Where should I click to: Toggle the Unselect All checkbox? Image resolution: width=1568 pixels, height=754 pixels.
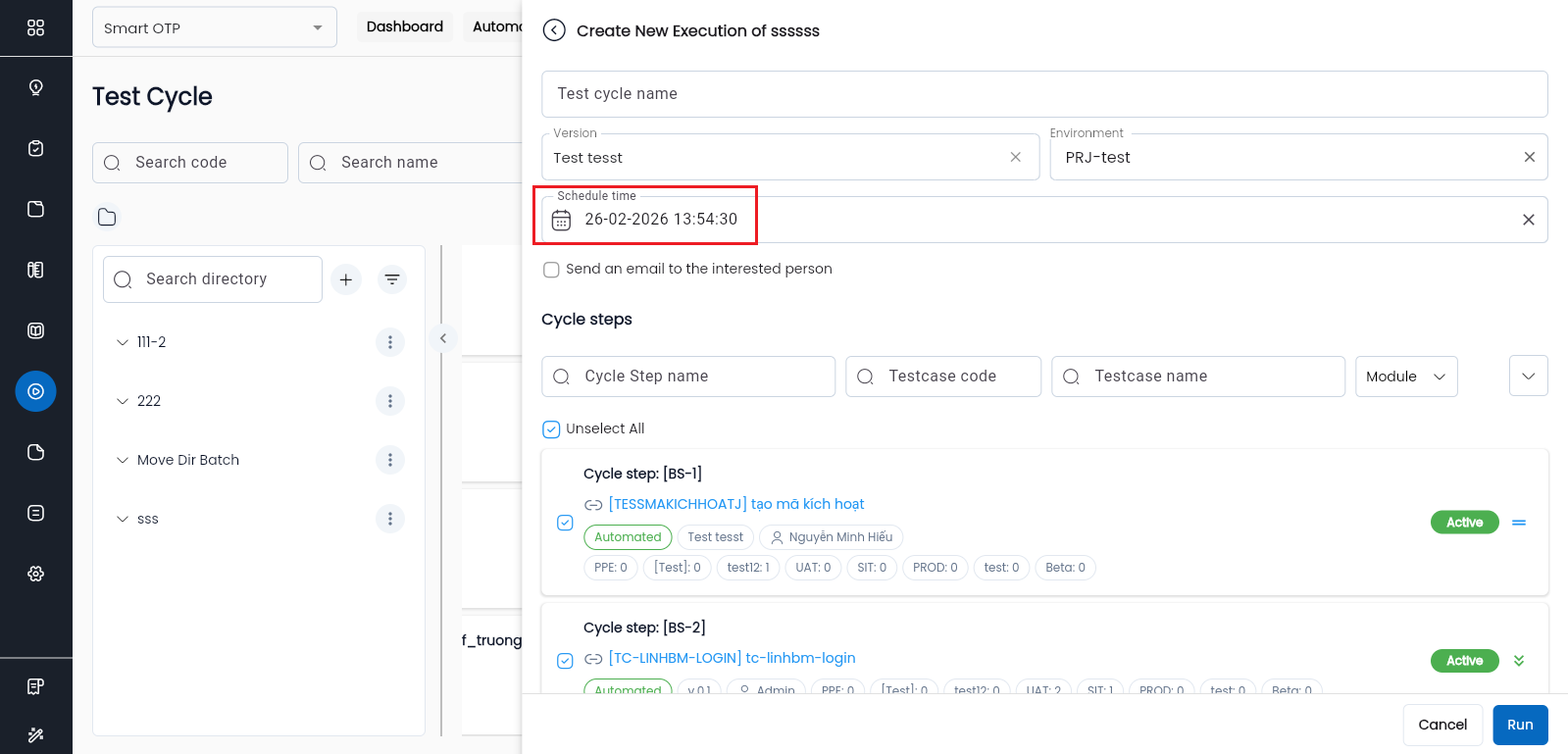click(x=551, y=429)
